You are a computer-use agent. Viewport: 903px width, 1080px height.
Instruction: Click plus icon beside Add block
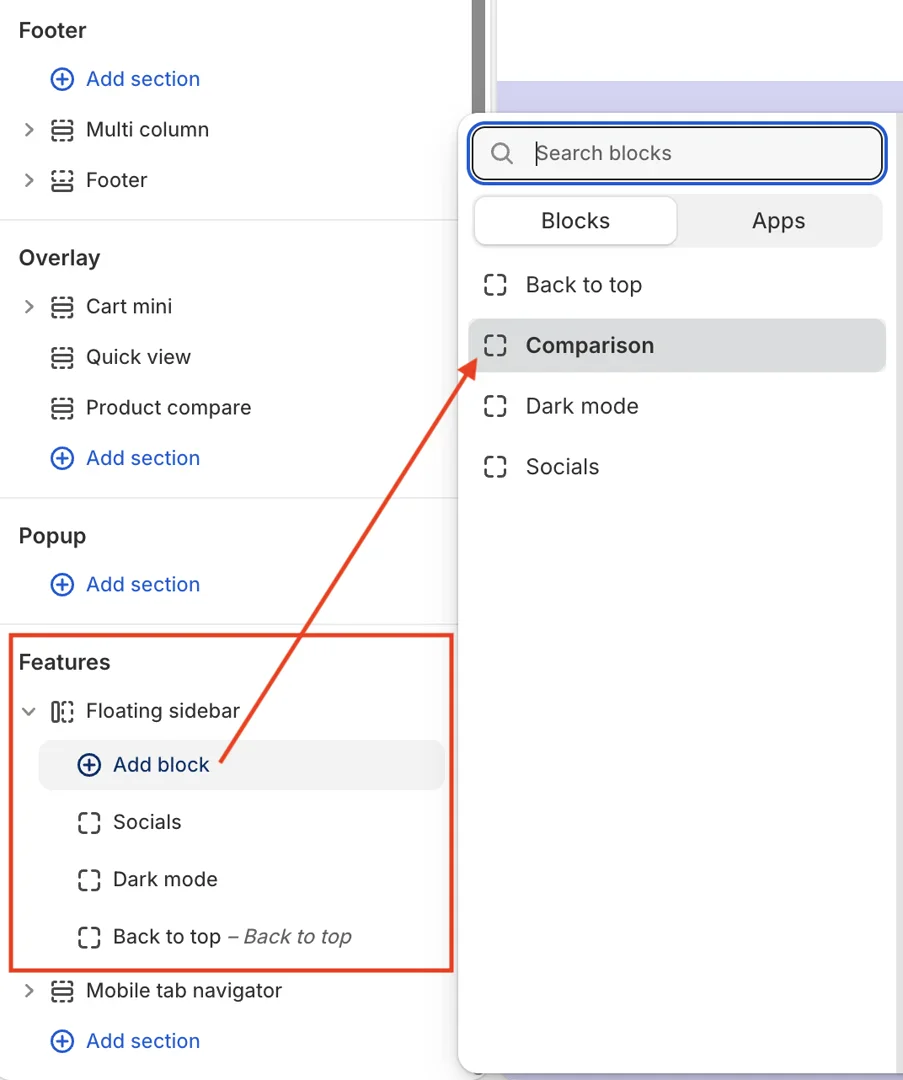[89, 765]
